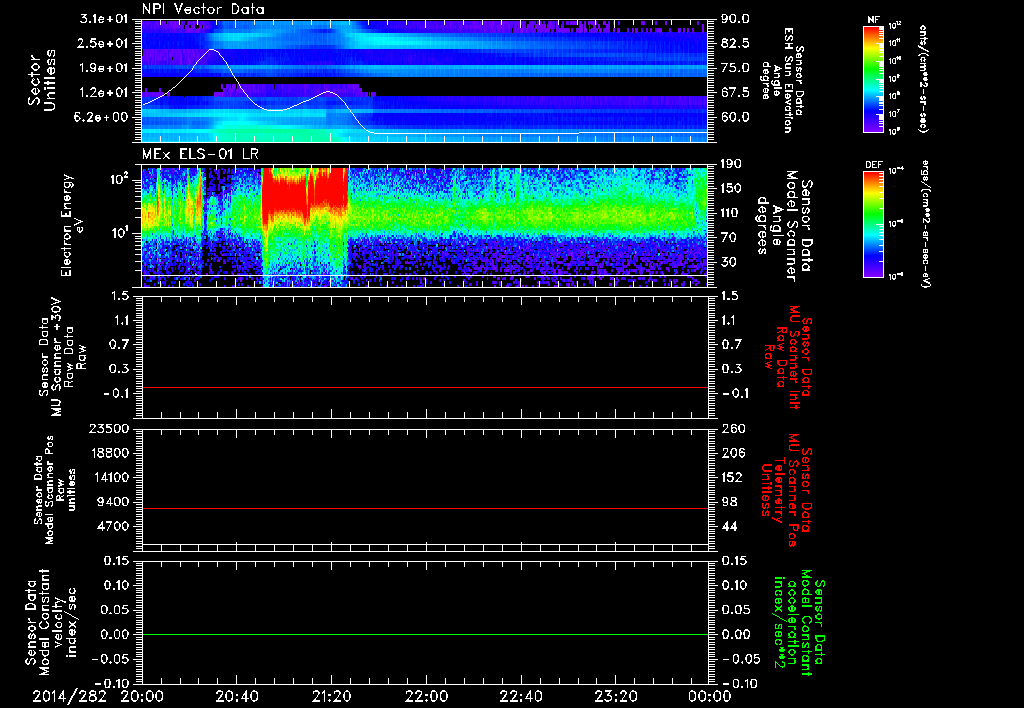Select the NPI Vector Data panel title
This screenshot has width=1024, height=708.
[x=203, y=9]
